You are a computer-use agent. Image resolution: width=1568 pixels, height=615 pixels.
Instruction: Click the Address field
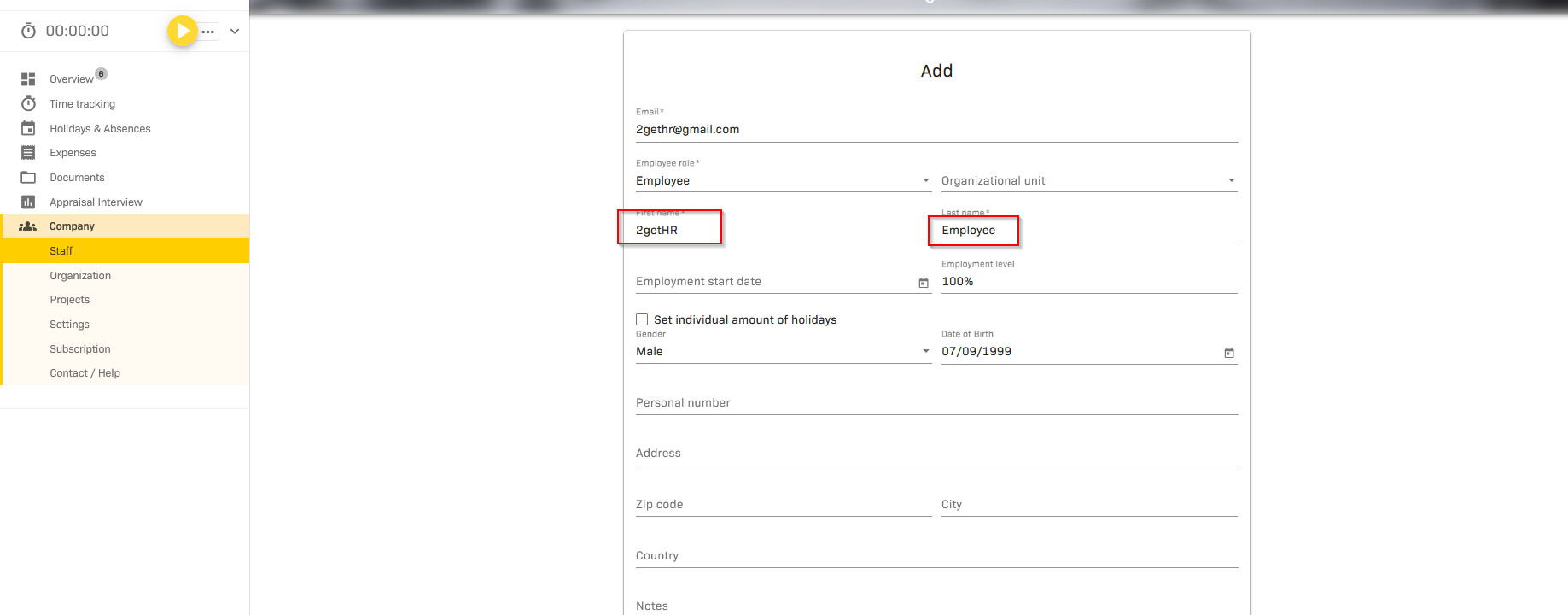coord(936,454)
